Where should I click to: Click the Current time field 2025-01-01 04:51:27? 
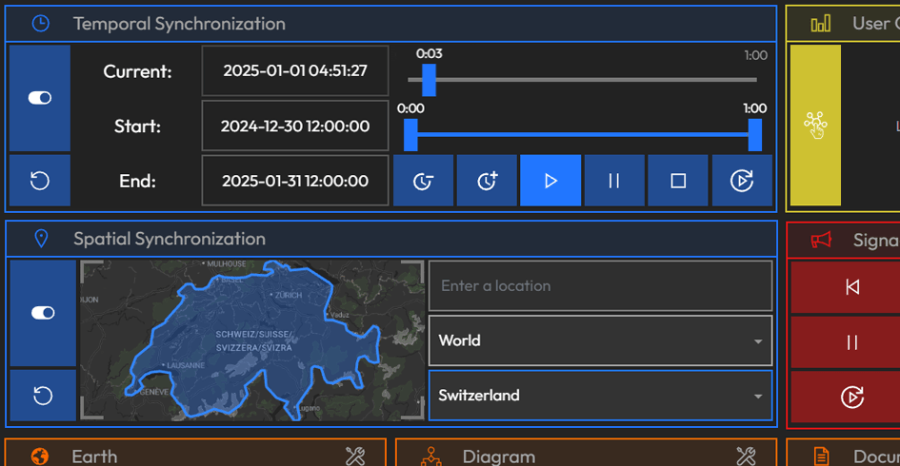(295, 71)
